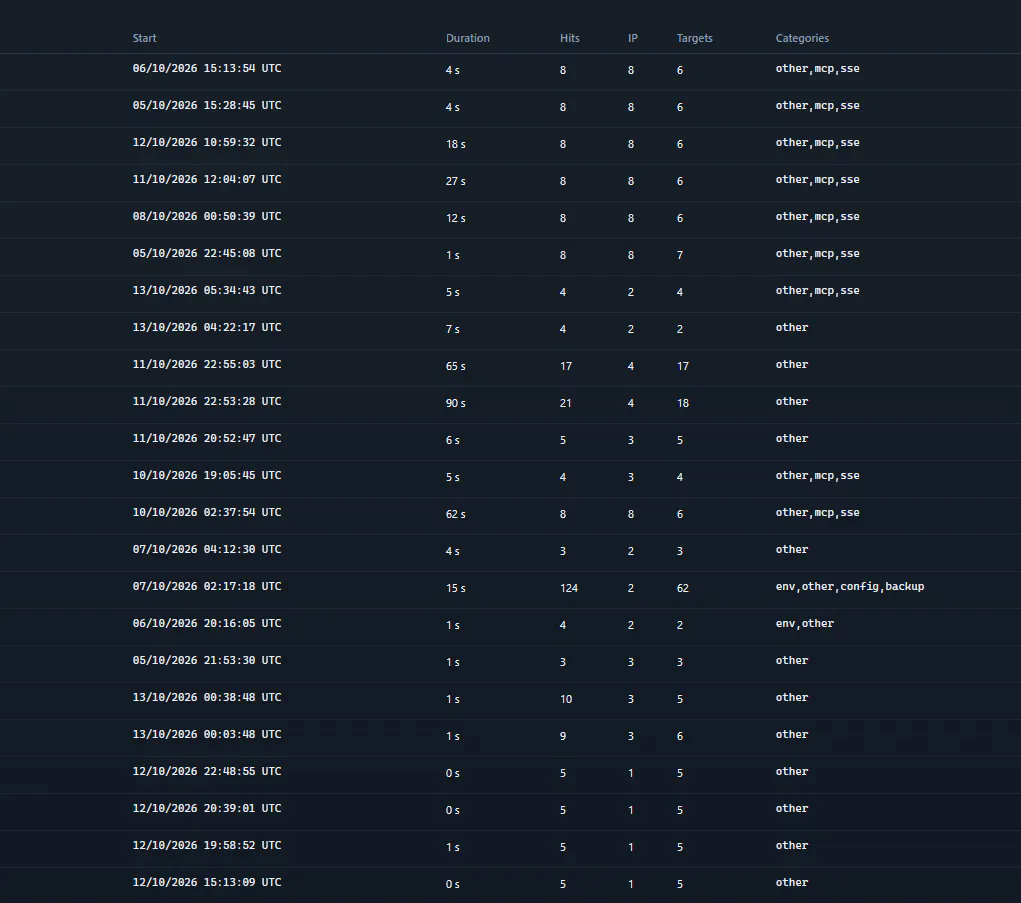Select start time 05/10/2026 22:45:08 UTC
The image size is (1021, 903).
pos(207,253)
